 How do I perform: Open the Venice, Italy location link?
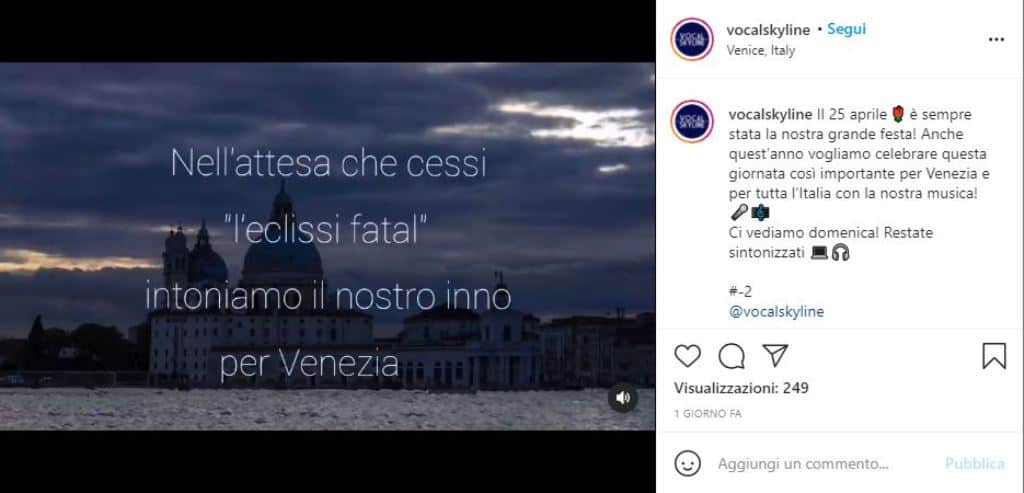click(761, 50)
